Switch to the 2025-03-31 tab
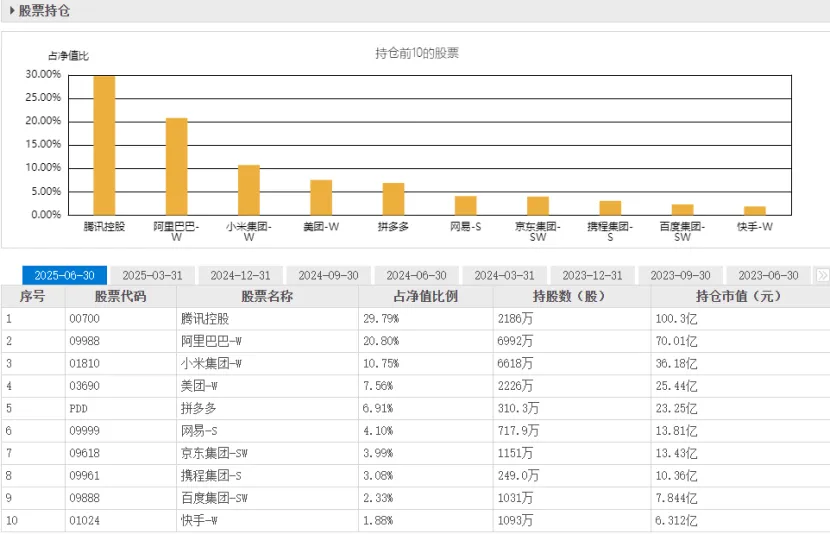830x534 pixels. pos(152,275)
